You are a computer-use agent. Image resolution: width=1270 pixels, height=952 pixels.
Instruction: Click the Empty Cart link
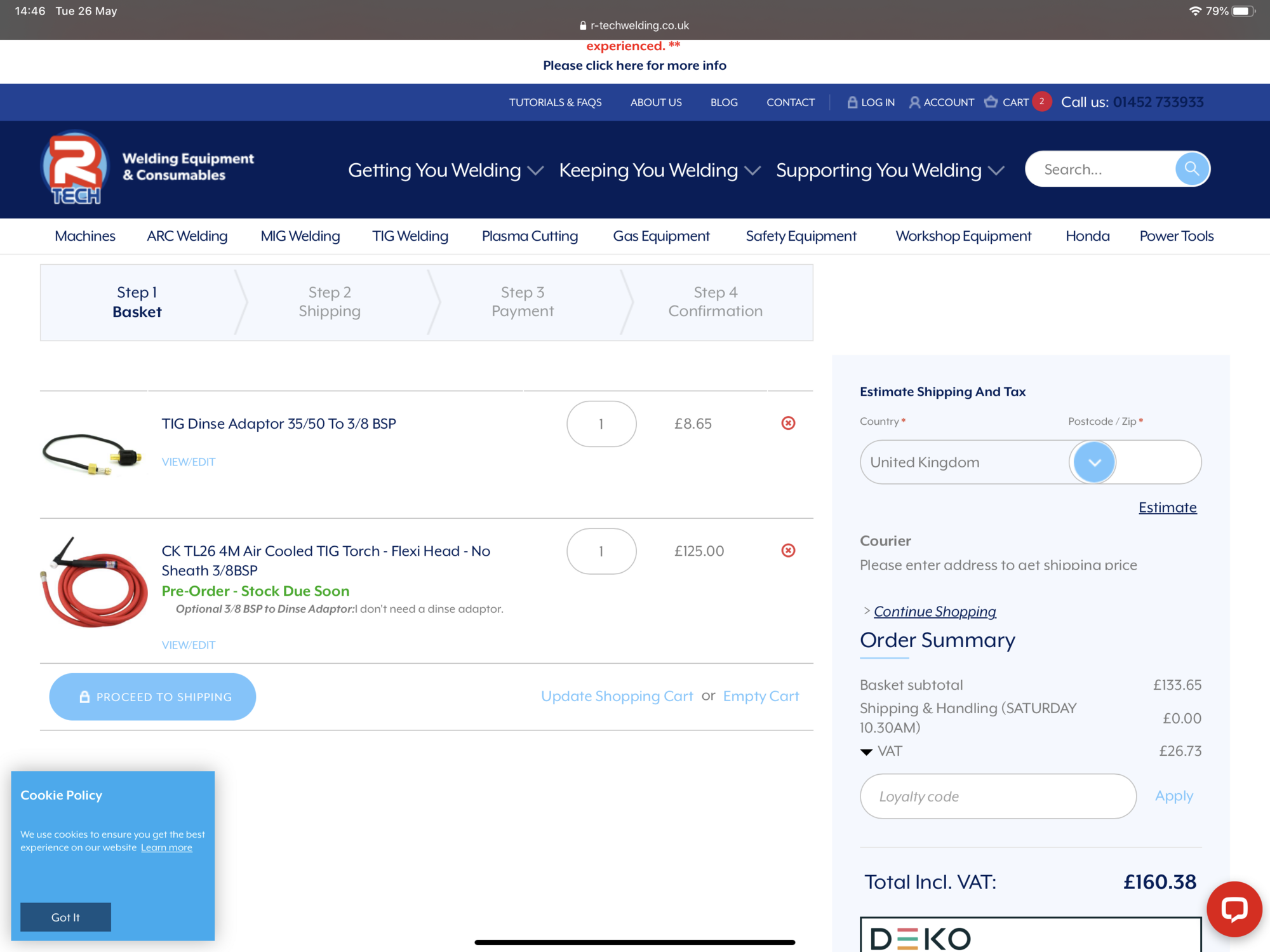point(761,696)
